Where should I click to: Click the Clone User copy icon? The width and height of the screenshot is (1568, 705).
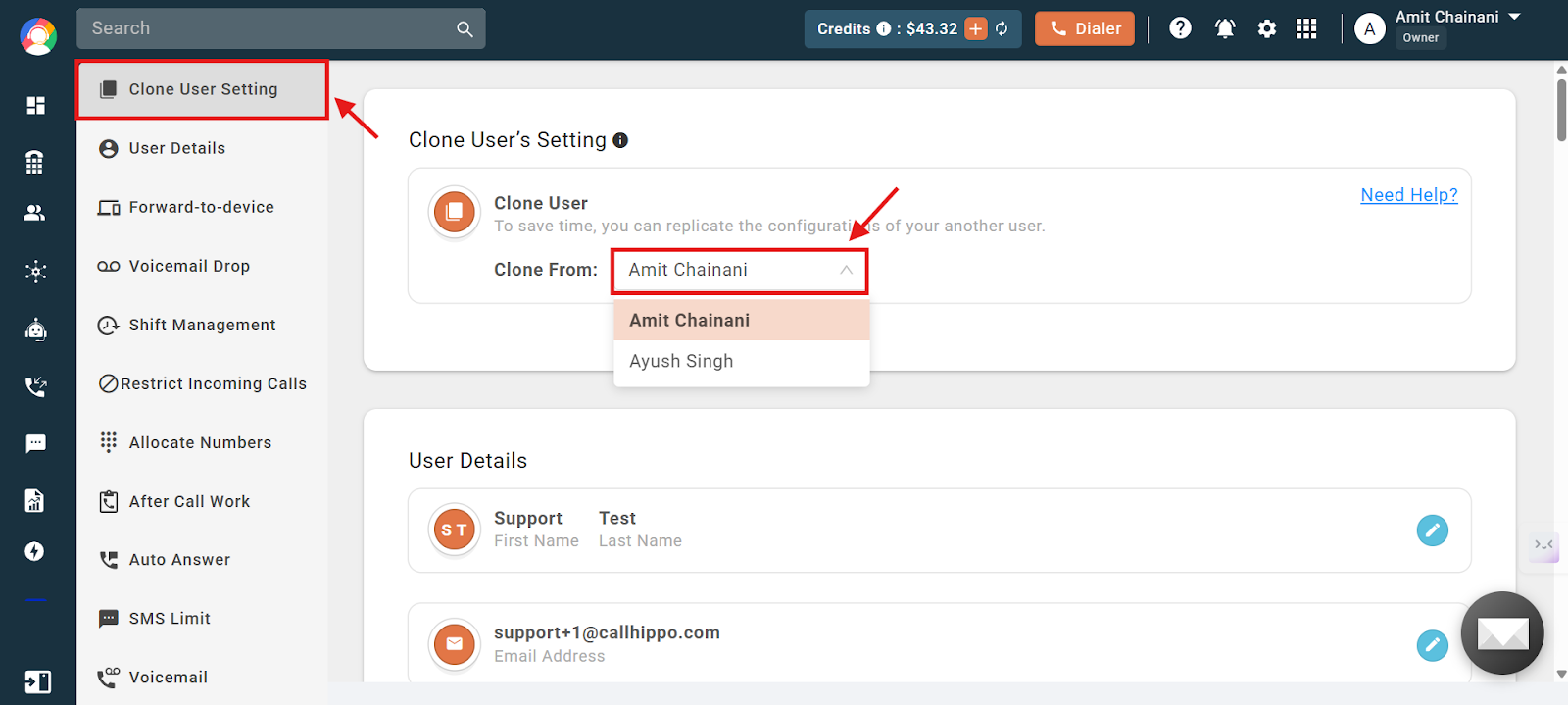(455, 212)
